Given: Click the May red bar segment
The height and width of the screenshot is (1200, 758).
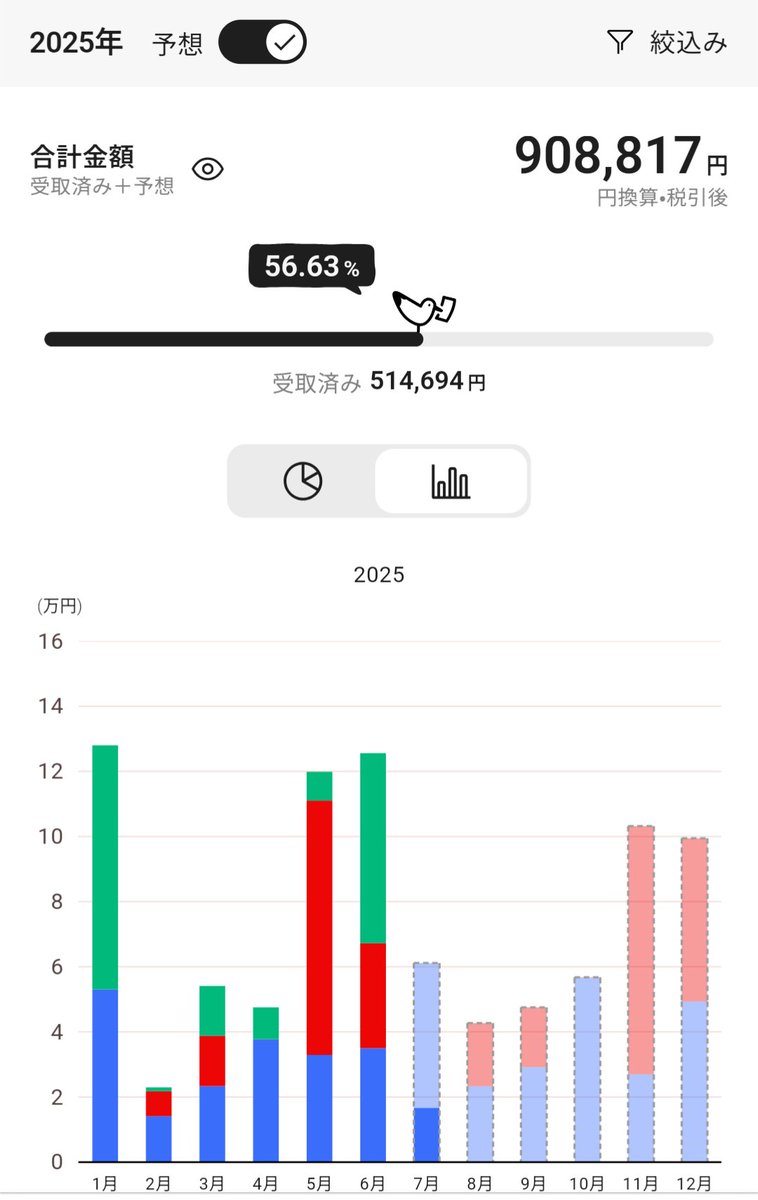Looking at the screenshot, I should point(319,927).
